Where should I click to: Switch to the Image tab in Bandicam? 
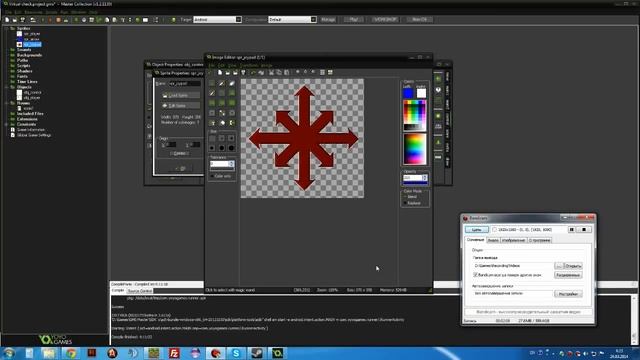pyautogui.click(x=513, y=240)
